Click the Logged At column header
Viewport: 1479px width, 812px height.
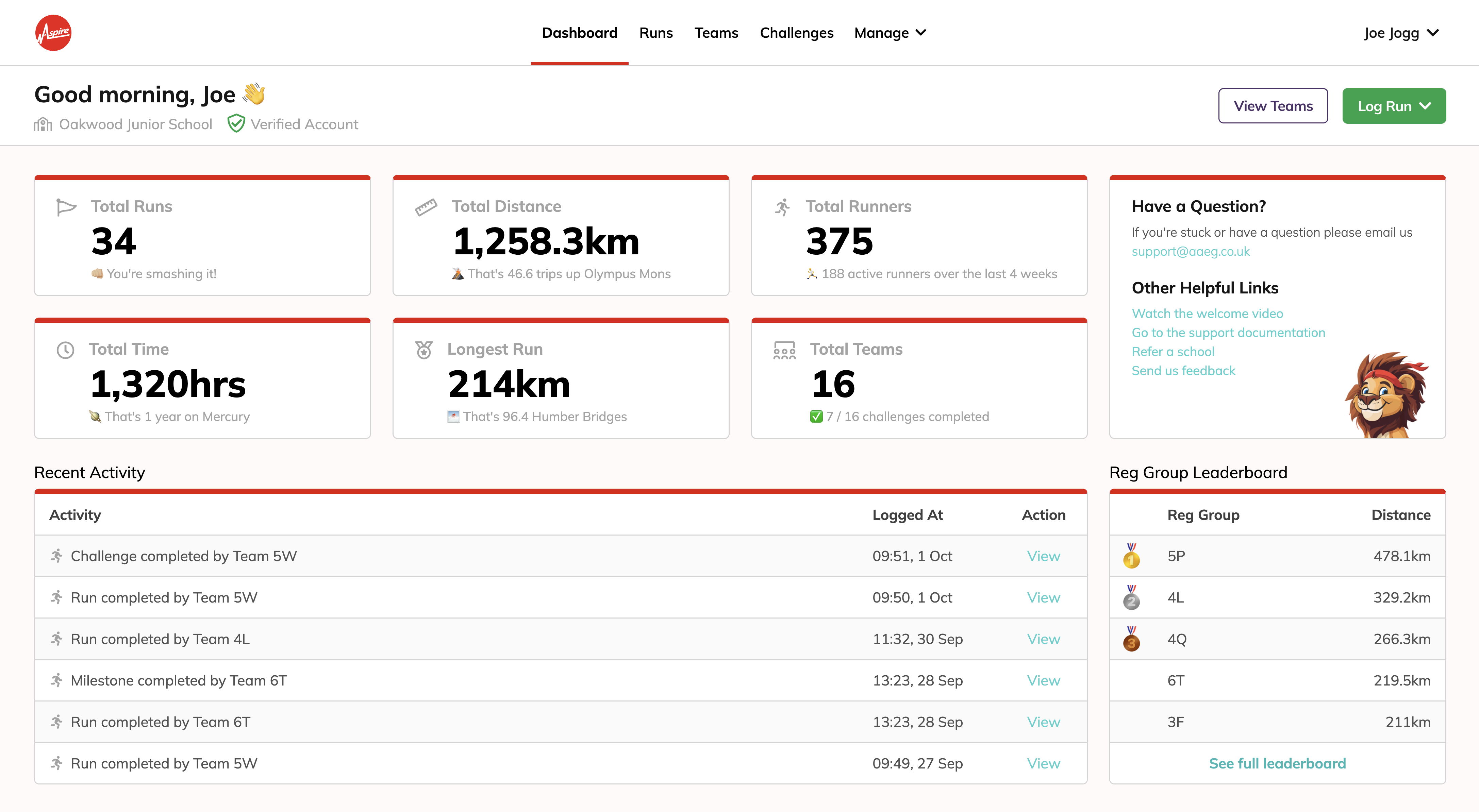[x=907, y=515]
